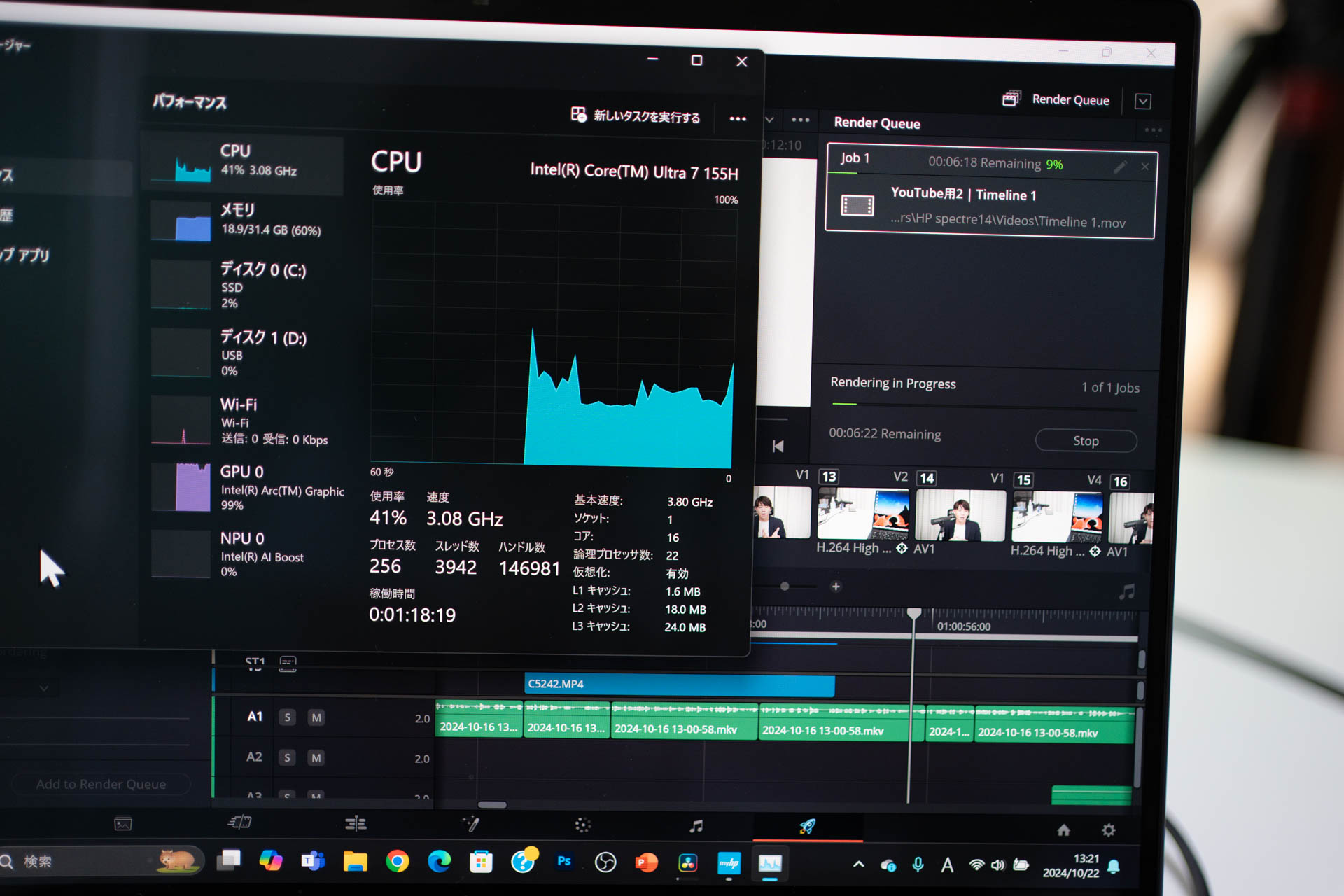Viewport: 1344px width, 896px height.
Task: Open the Render Queue options menu
Action: pos(1154,130)
